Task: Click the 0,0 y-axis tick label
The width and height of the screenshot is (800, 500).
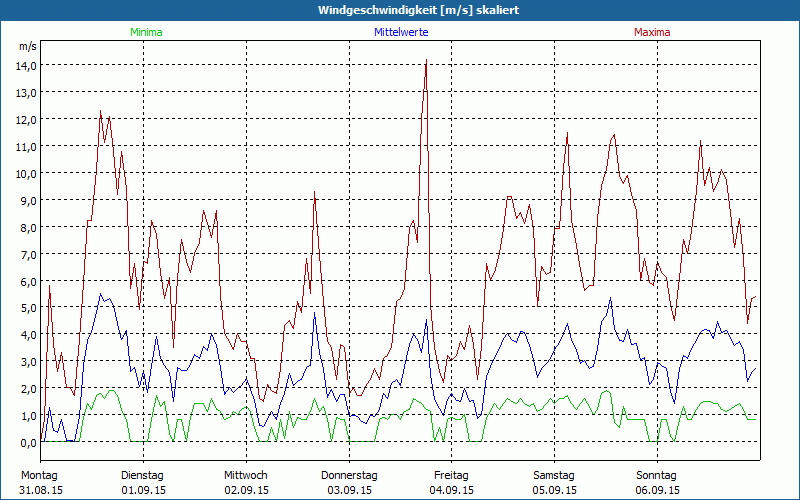Action: (25, 442)
